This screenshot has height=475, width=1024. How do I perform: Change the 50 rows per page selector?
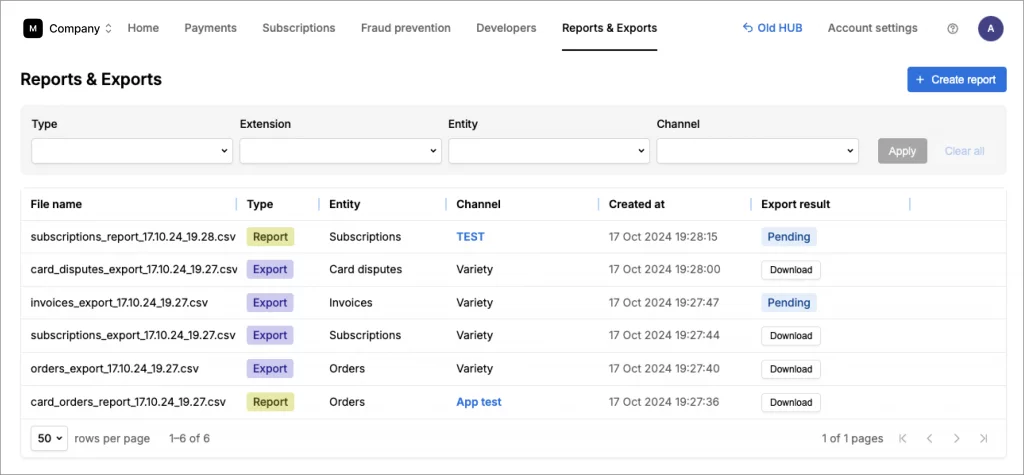(49, 438)
